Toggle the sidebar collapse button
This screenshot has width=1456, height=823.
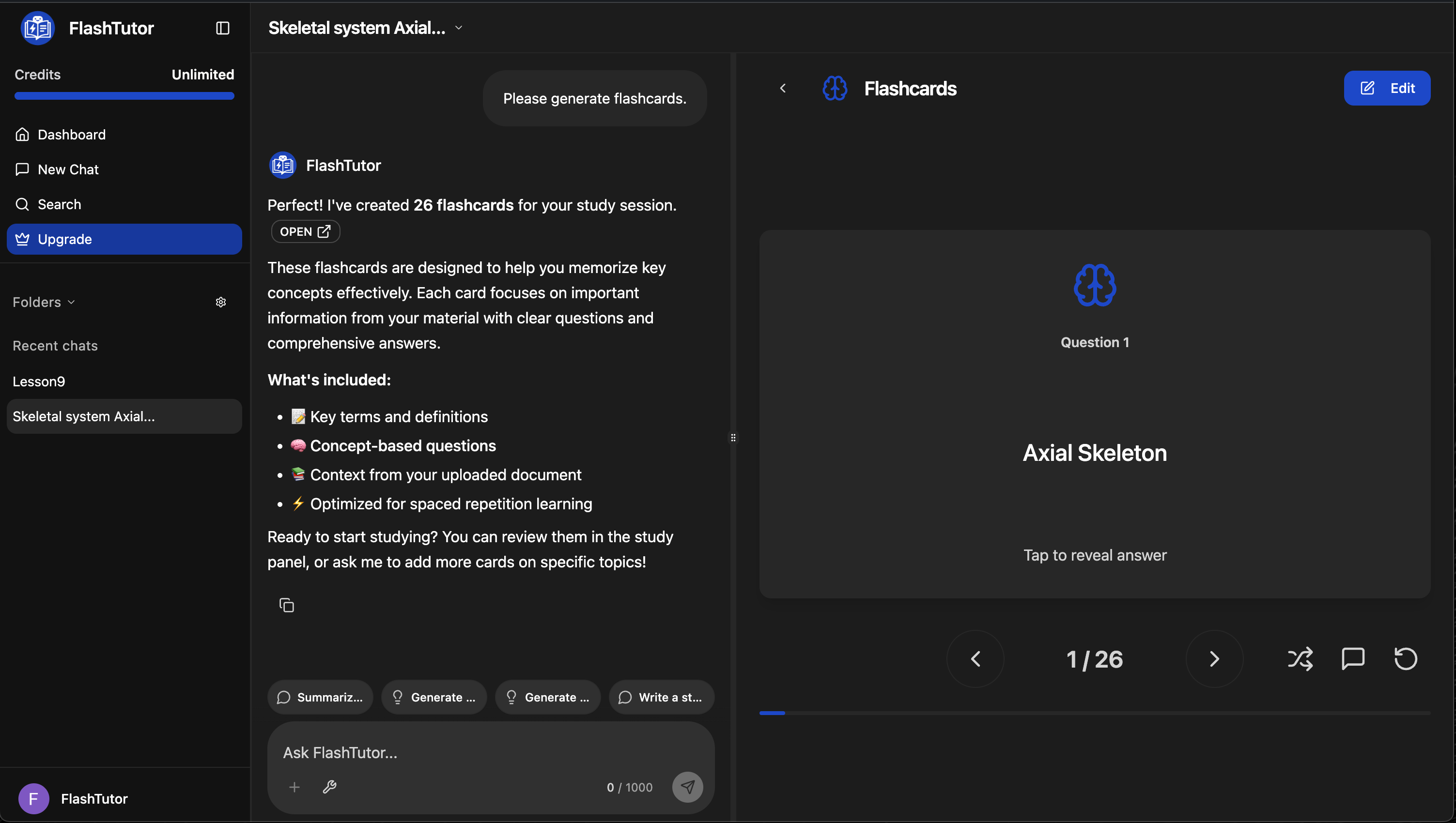pyautogui.click(x=222, y=28)
